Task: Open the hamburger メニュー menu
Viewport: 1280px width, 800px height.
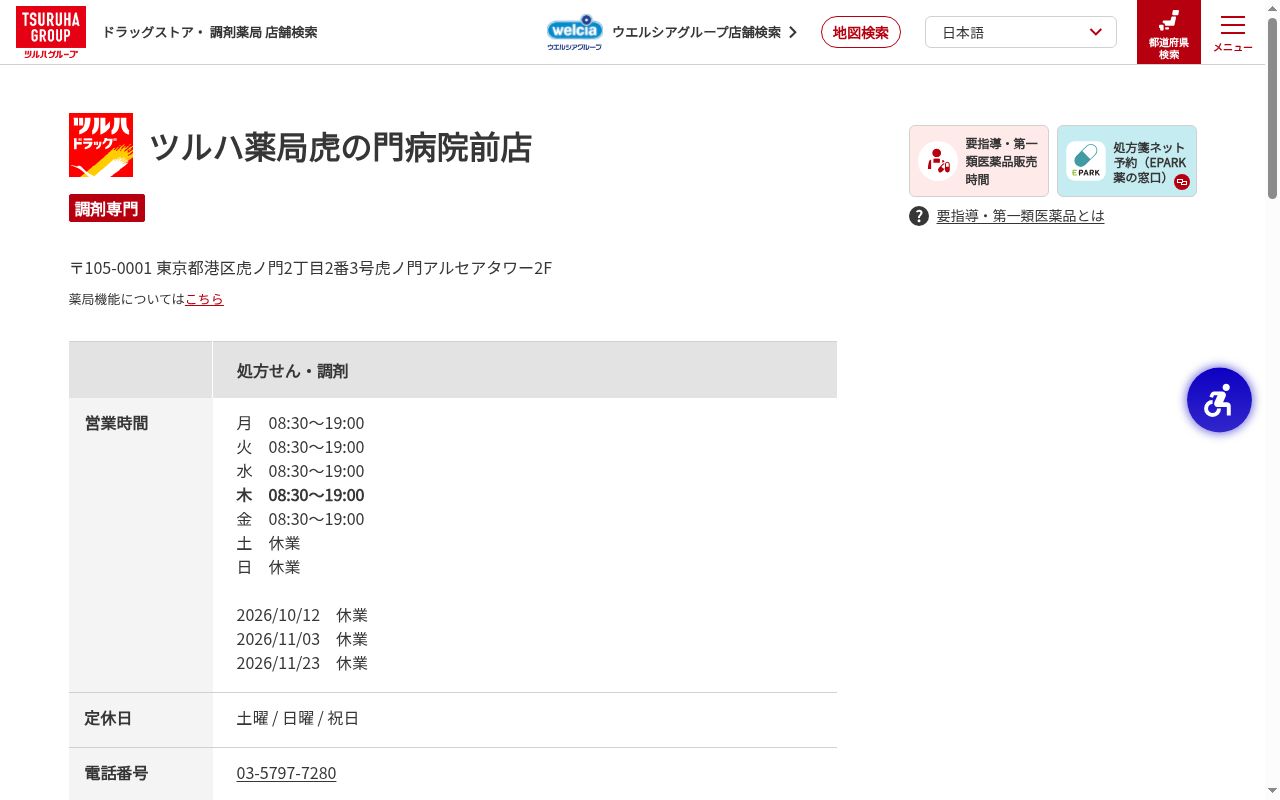Action: (x=1233, y=32)
